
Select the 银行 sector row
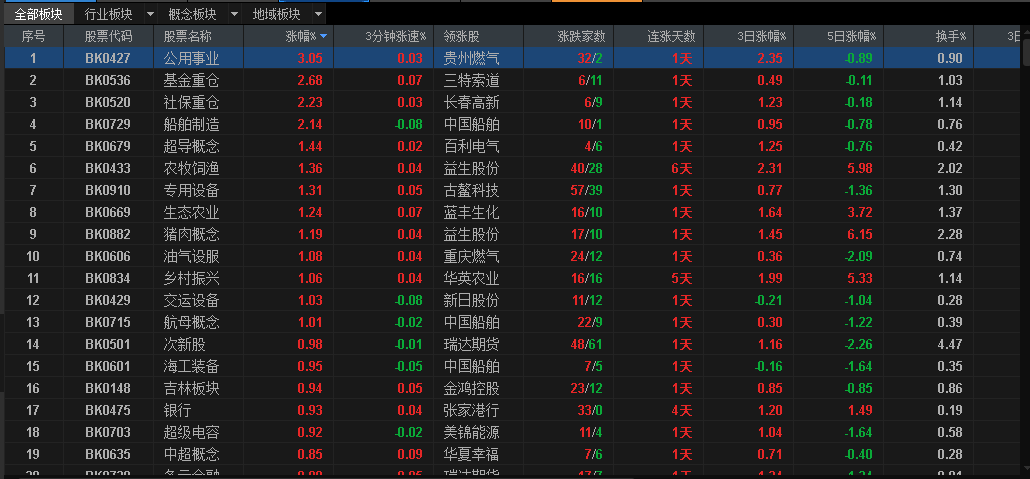[511, 410]
